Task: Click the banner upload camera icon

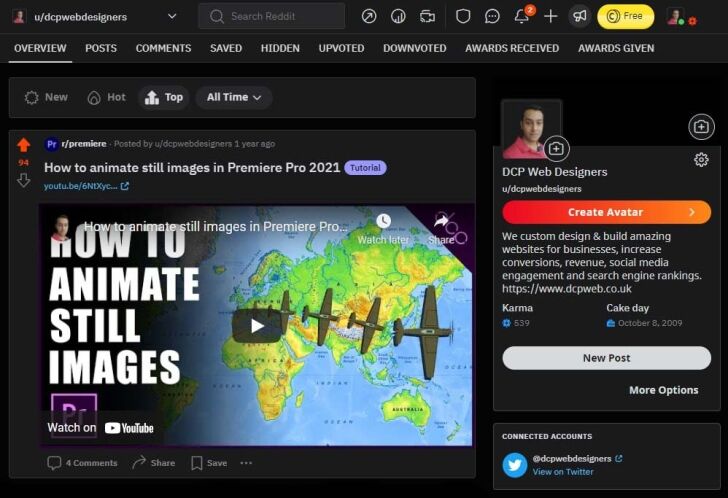Action: (x=701, y=126)
